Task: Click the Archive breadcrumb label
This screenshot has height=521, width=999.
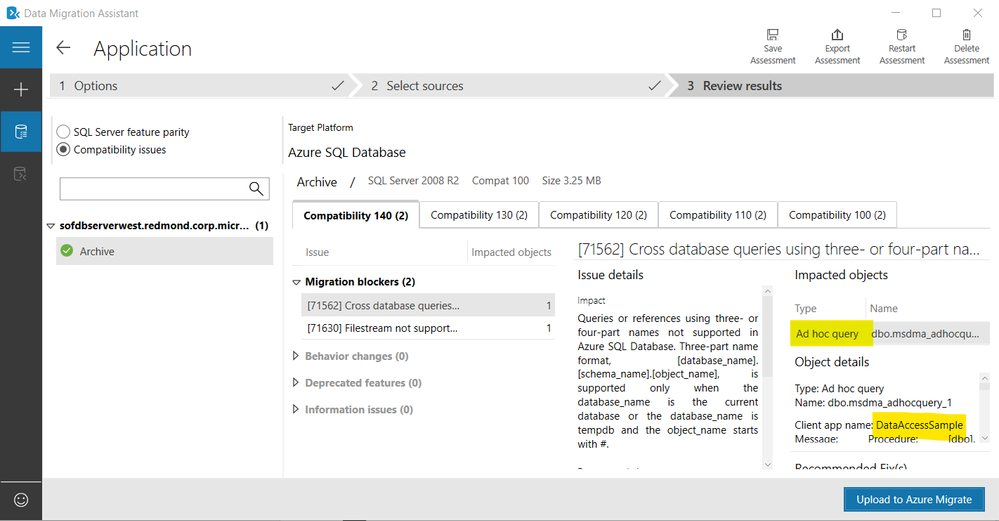Action: click(317, 182)
